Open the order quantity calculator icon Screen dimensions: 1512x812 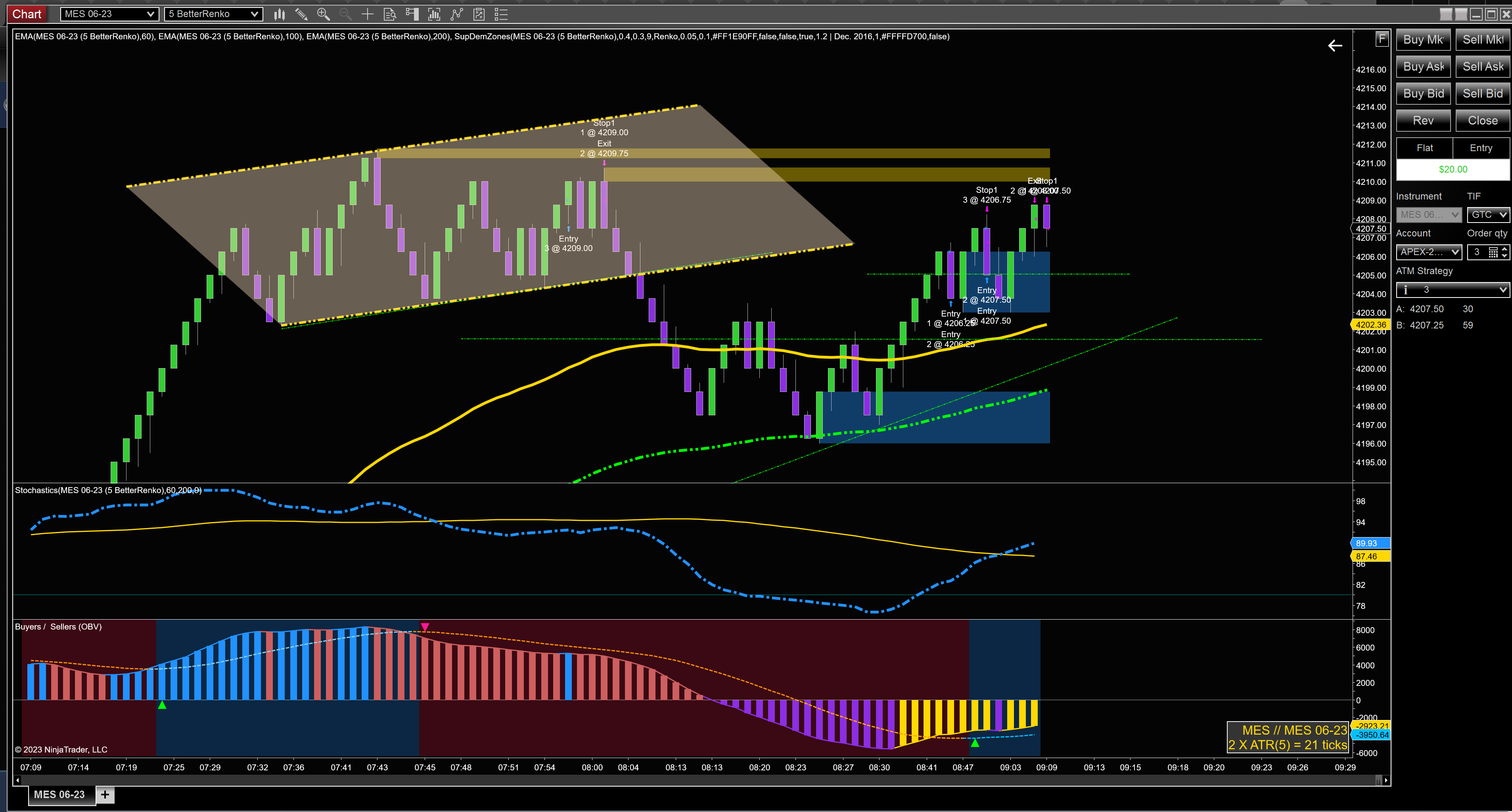click(1493, 252)
